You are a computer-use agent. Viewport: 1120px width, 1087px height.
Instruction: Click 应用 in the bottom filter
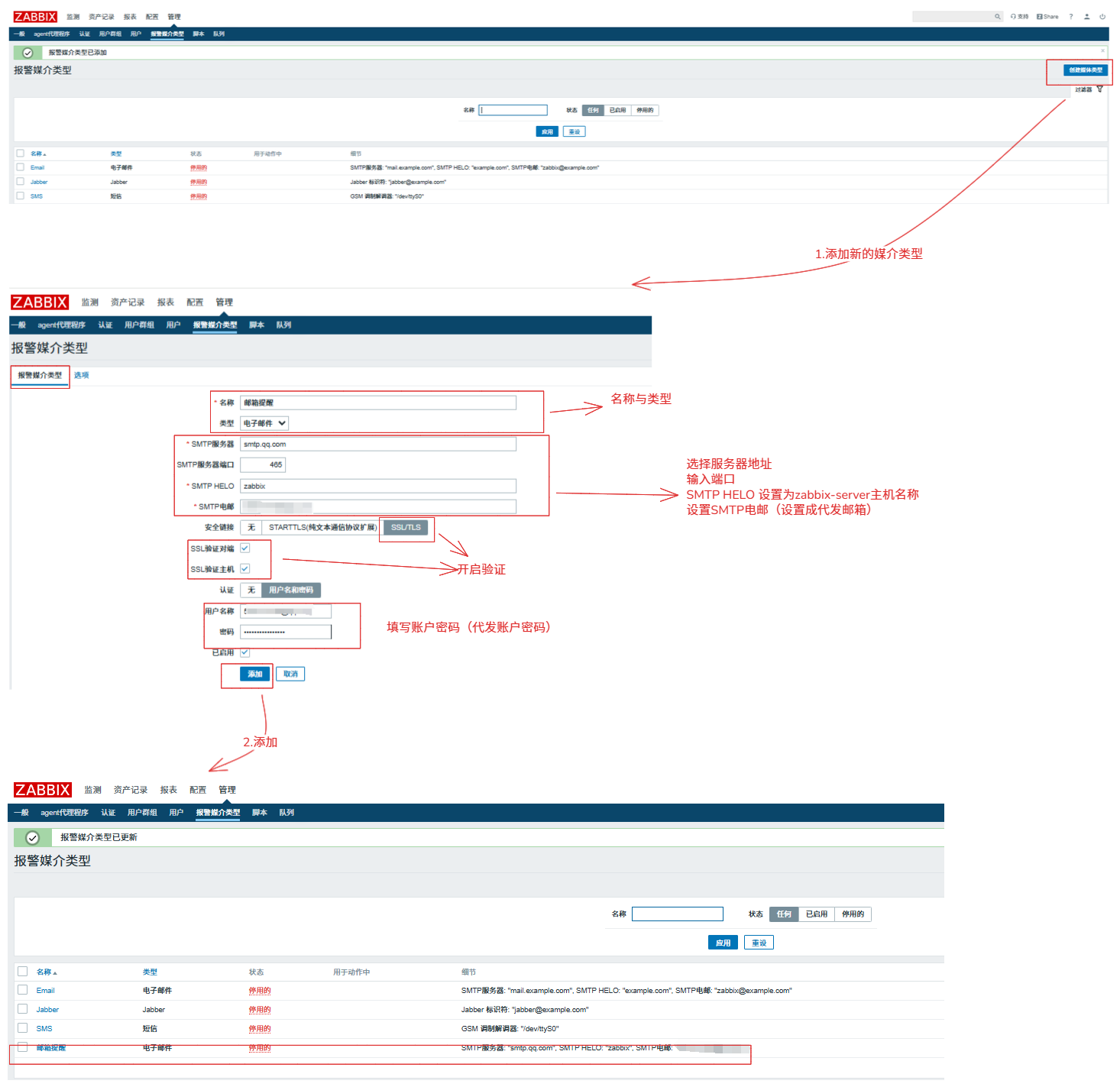[x=723, y=943]
